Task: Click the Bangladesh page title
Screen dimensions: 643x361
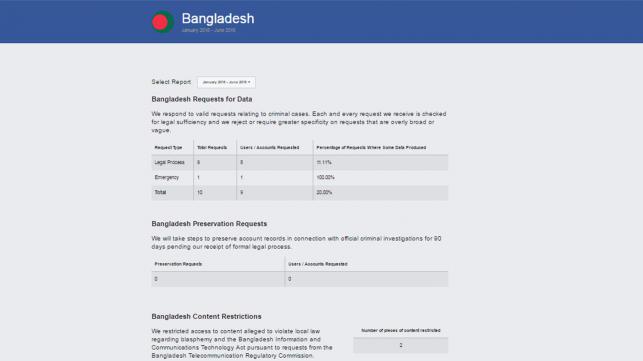Action: [218, 18]
